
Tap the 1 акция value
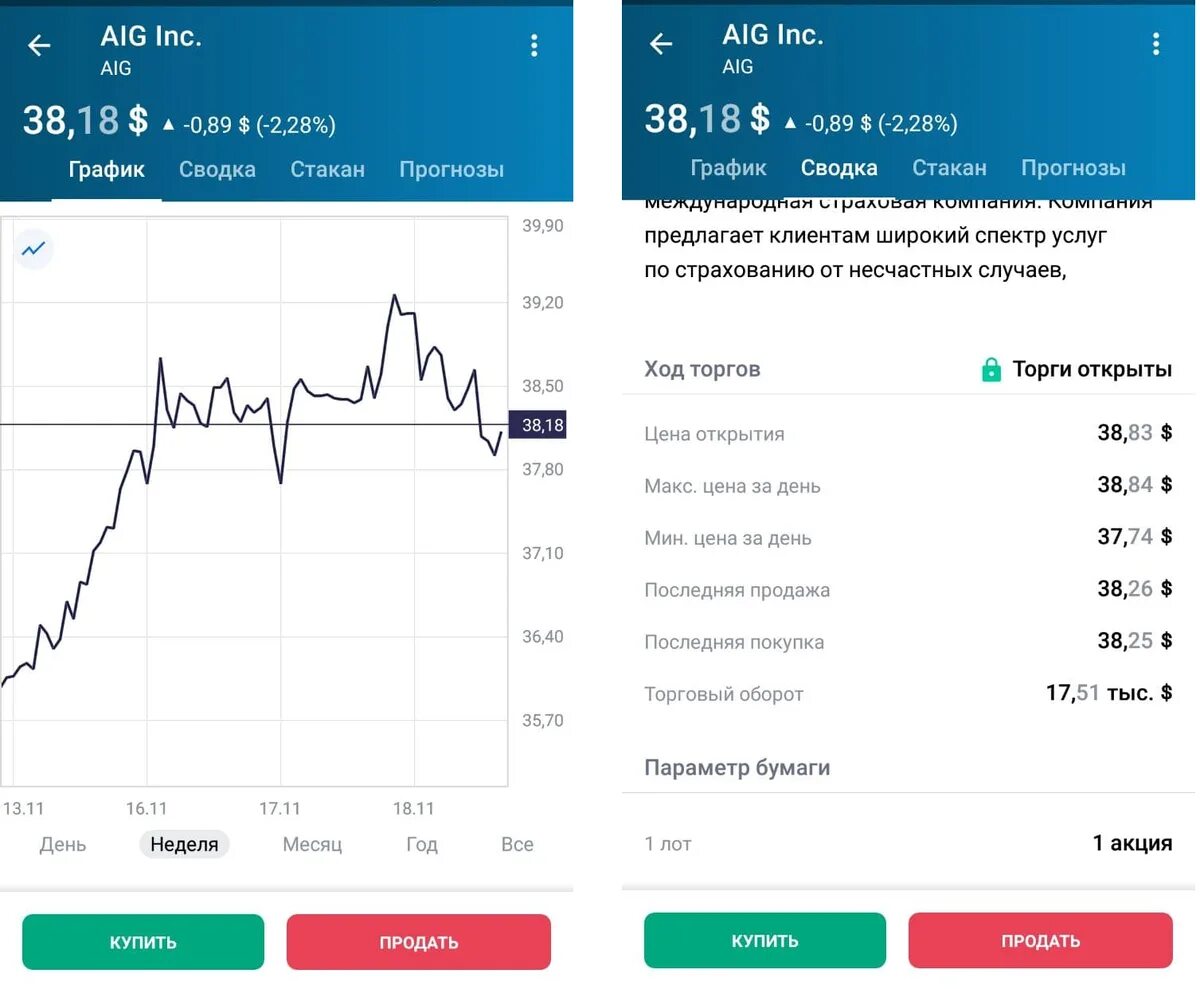tap(1132, 844)
